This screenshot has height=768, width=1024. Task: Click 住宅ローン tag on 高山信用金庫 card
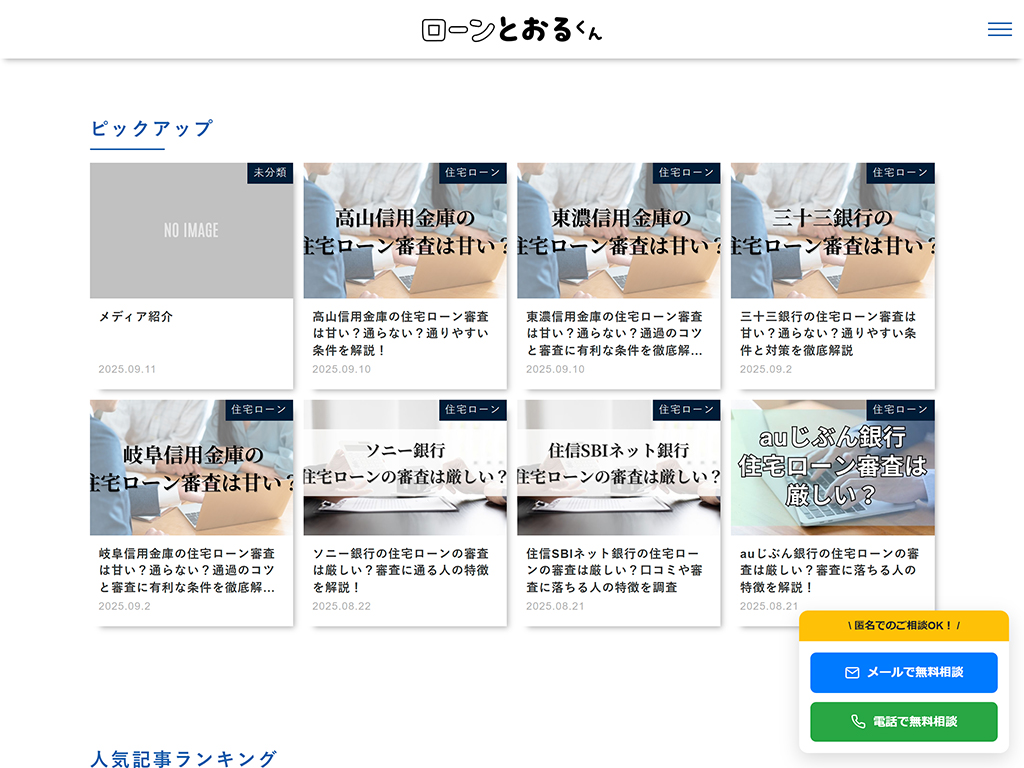(x=472, y=173)
